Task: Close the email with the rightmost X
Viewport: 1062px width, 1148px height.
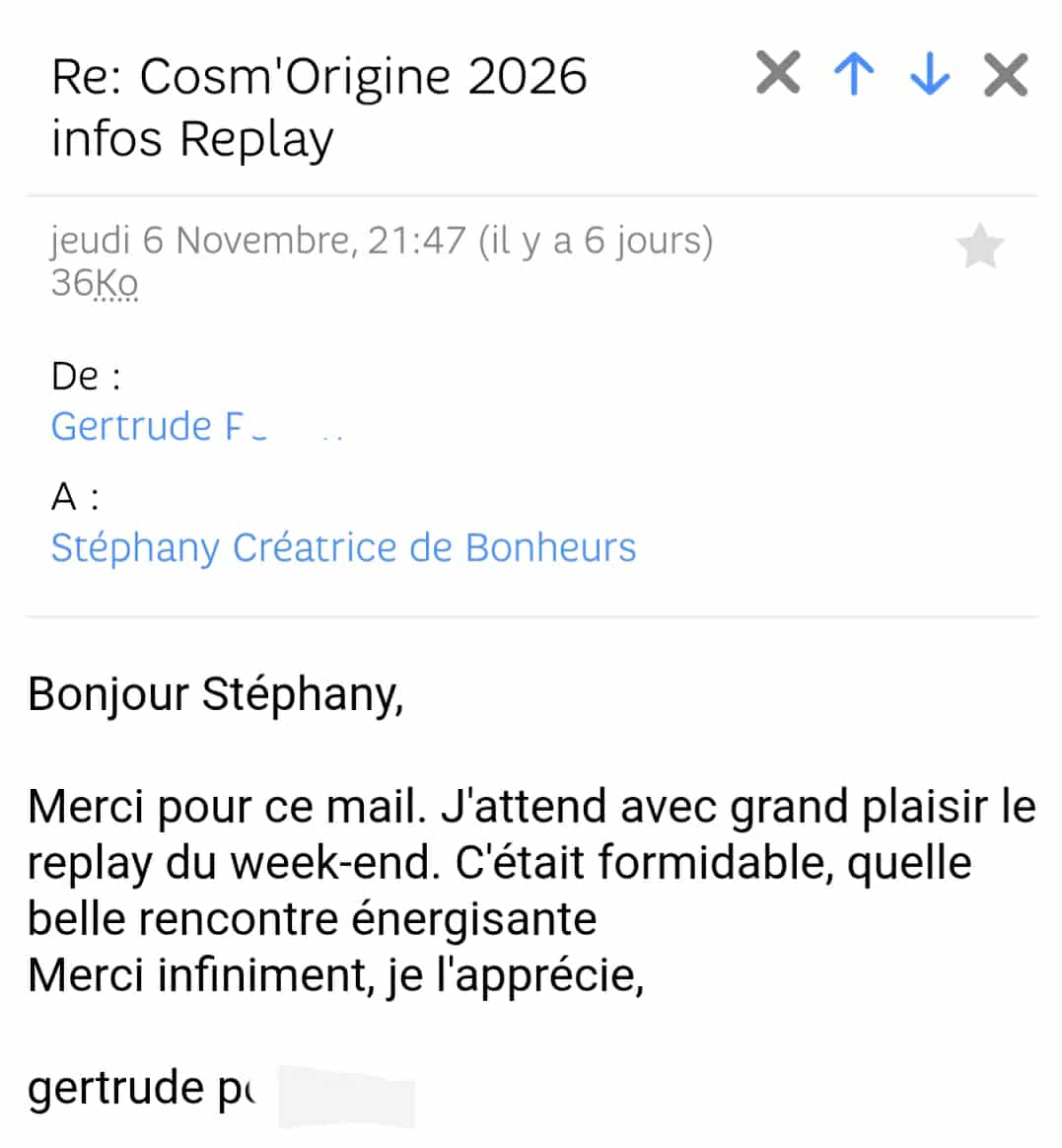Action: pos(1006,75)
